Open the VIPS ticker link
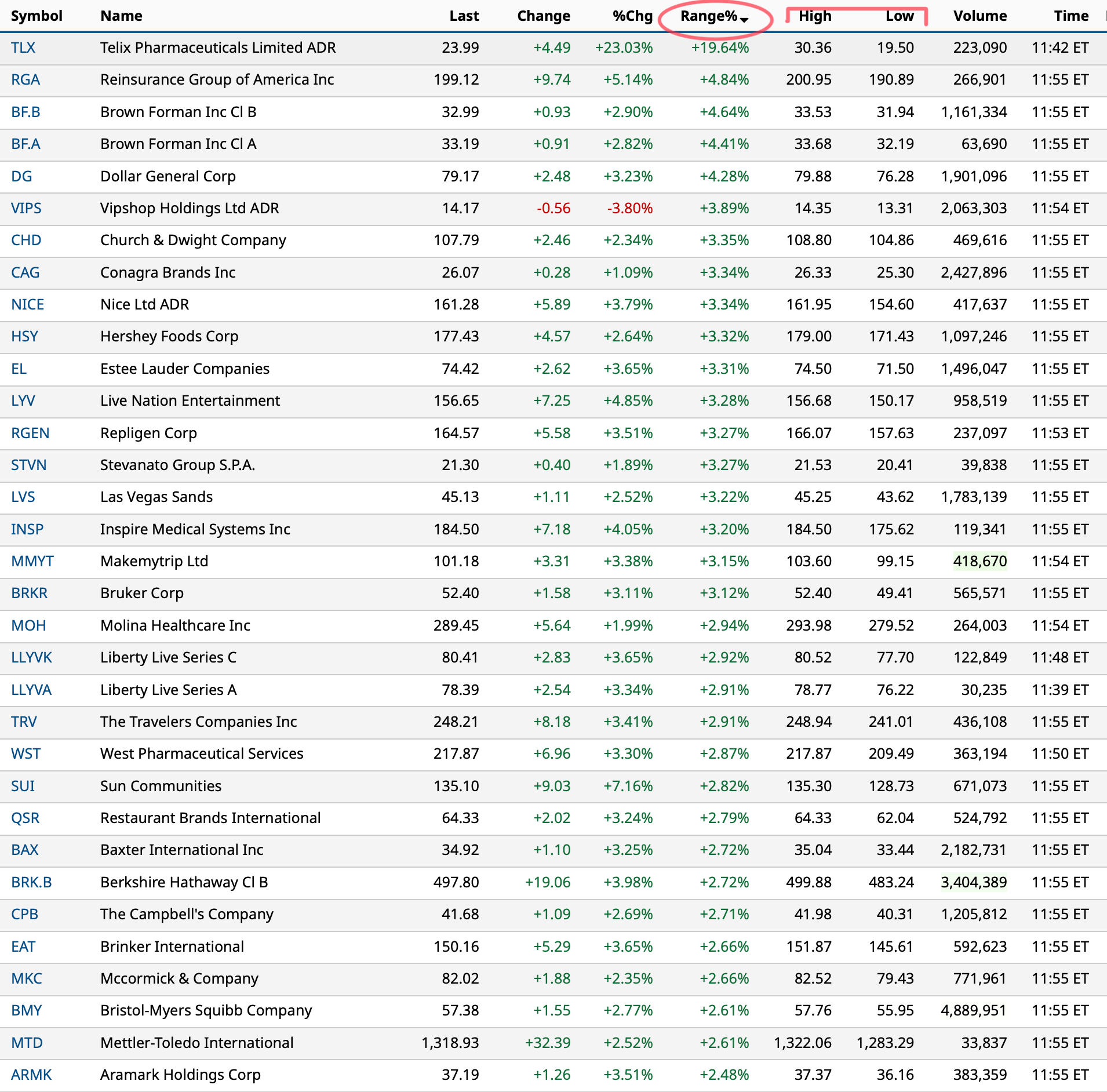1107x1092 pixels. [26, 208]
